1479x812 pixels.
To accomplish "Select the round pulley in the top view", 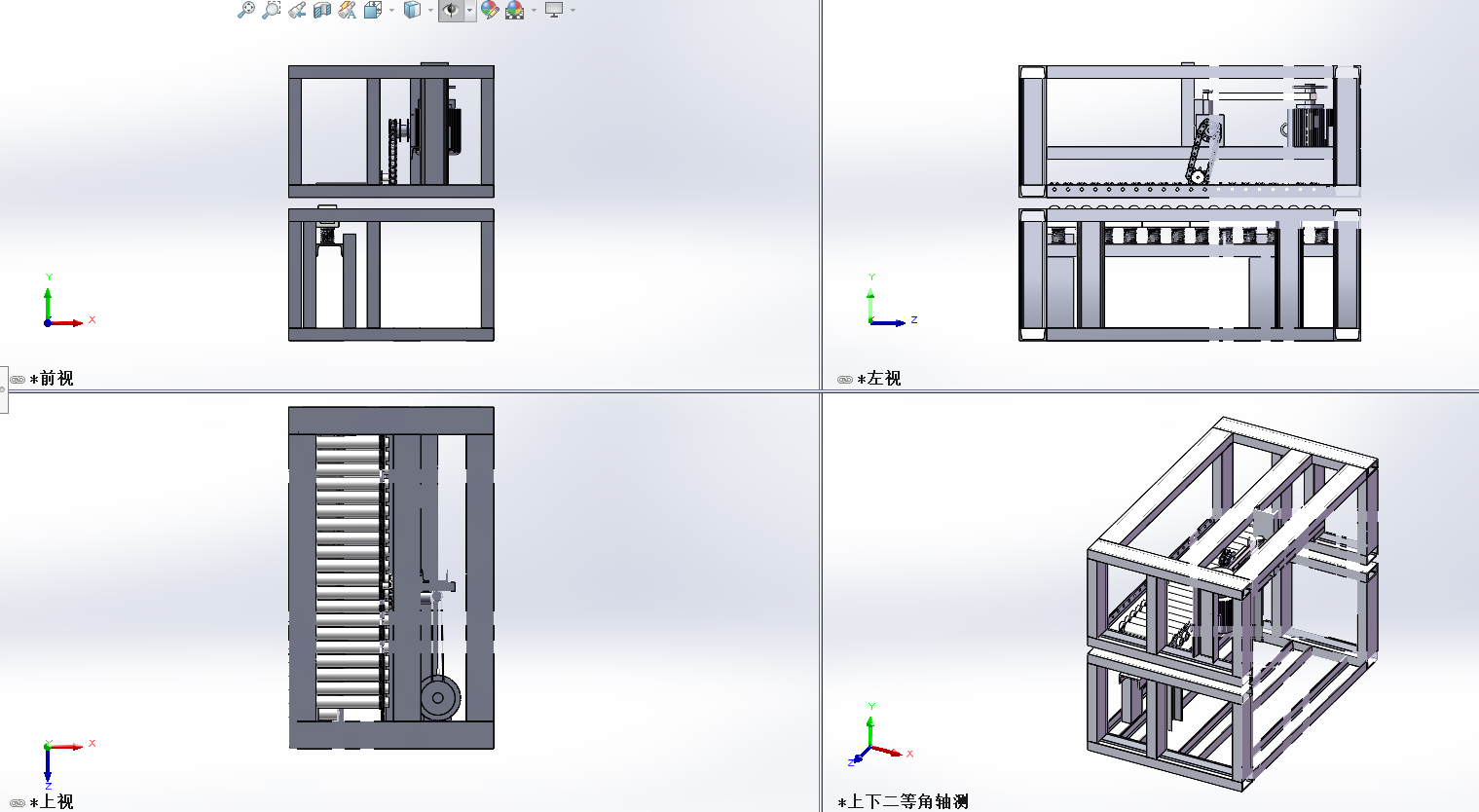I will 440,697.
